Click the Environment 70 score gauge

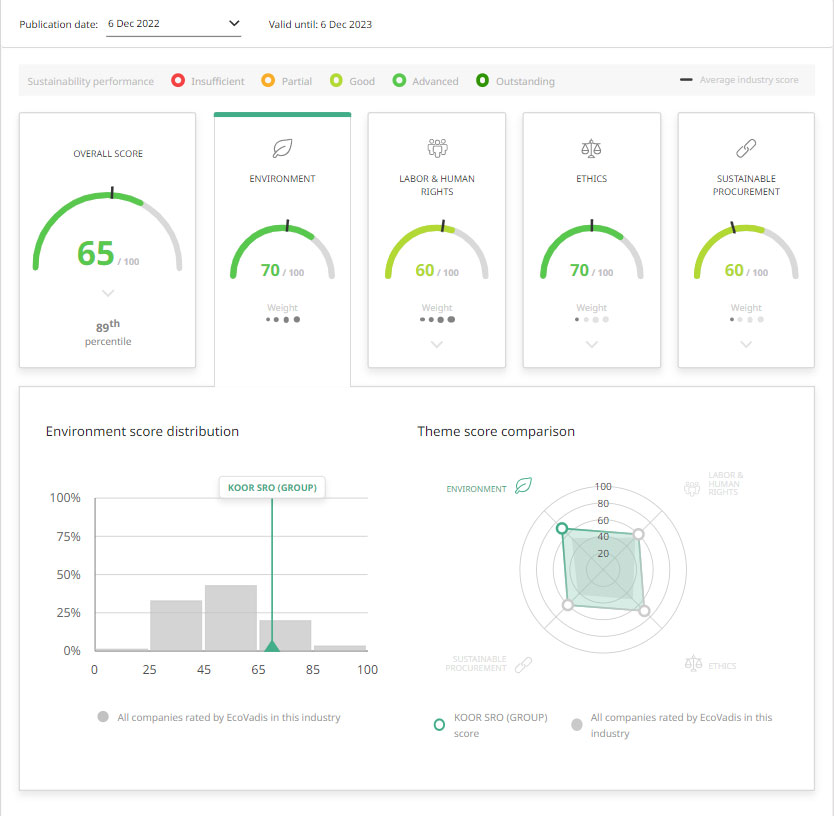click(282, 251)
